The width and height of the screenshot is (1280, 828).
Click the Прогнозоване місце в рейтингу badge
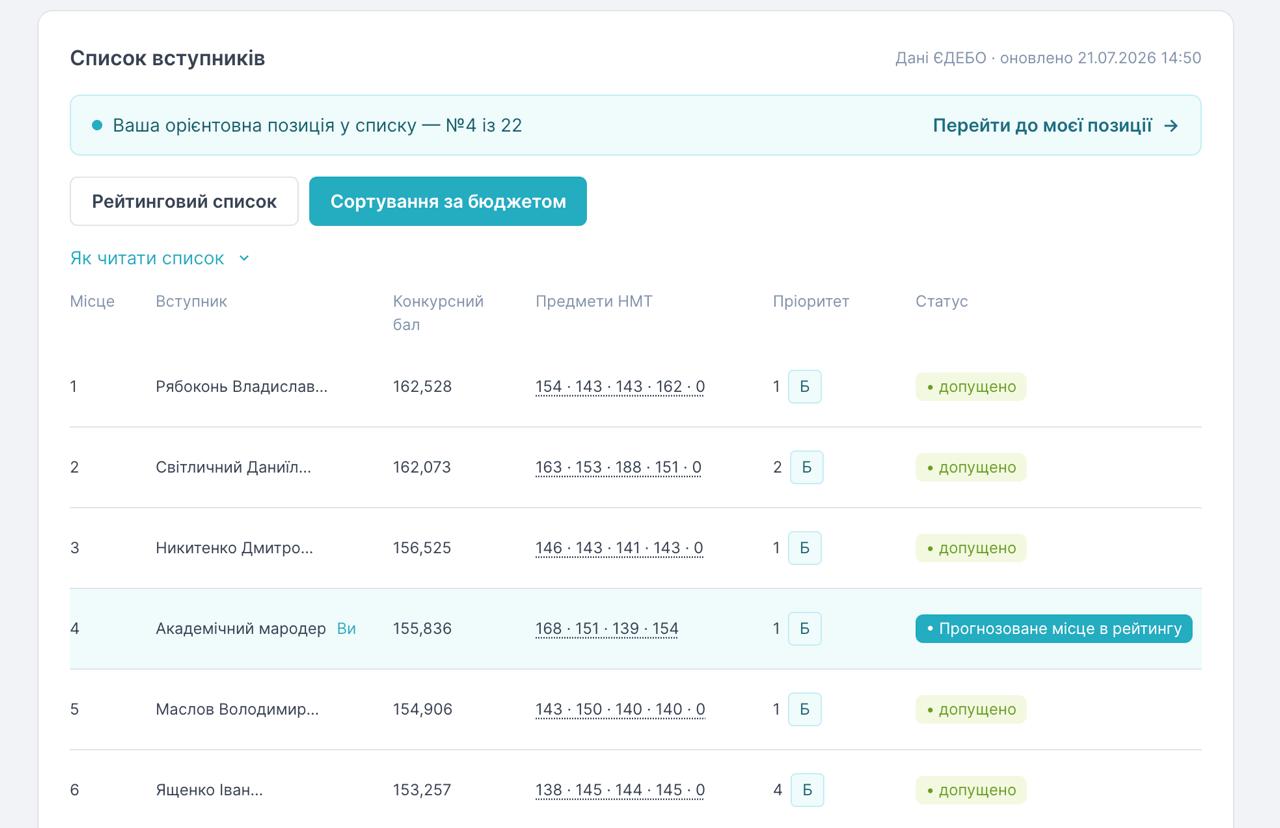click(1054, 629)
